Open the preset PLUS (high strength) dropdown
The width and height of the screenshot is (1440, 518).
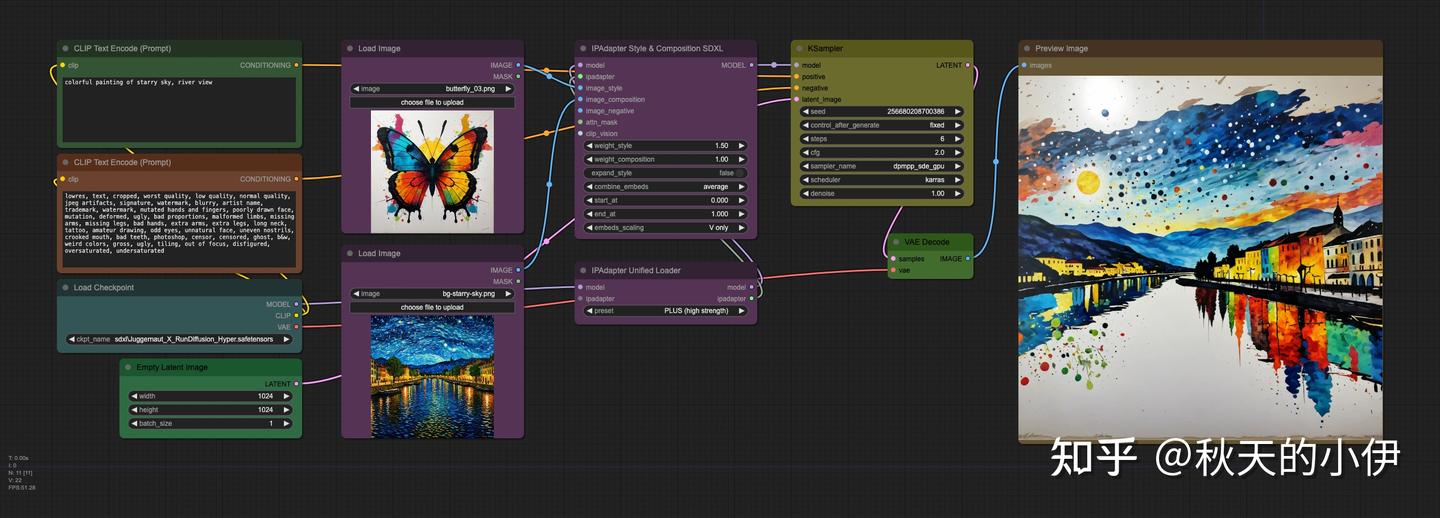tap(664, 311)
